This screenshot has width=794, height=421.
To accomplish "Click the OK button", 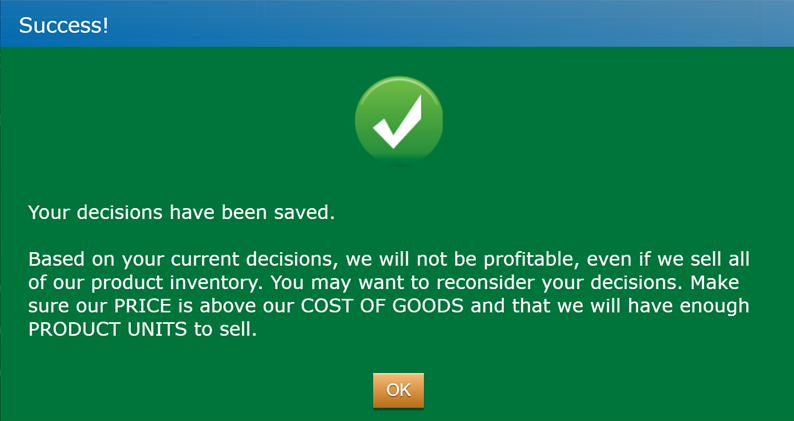I will coord(399,390).
